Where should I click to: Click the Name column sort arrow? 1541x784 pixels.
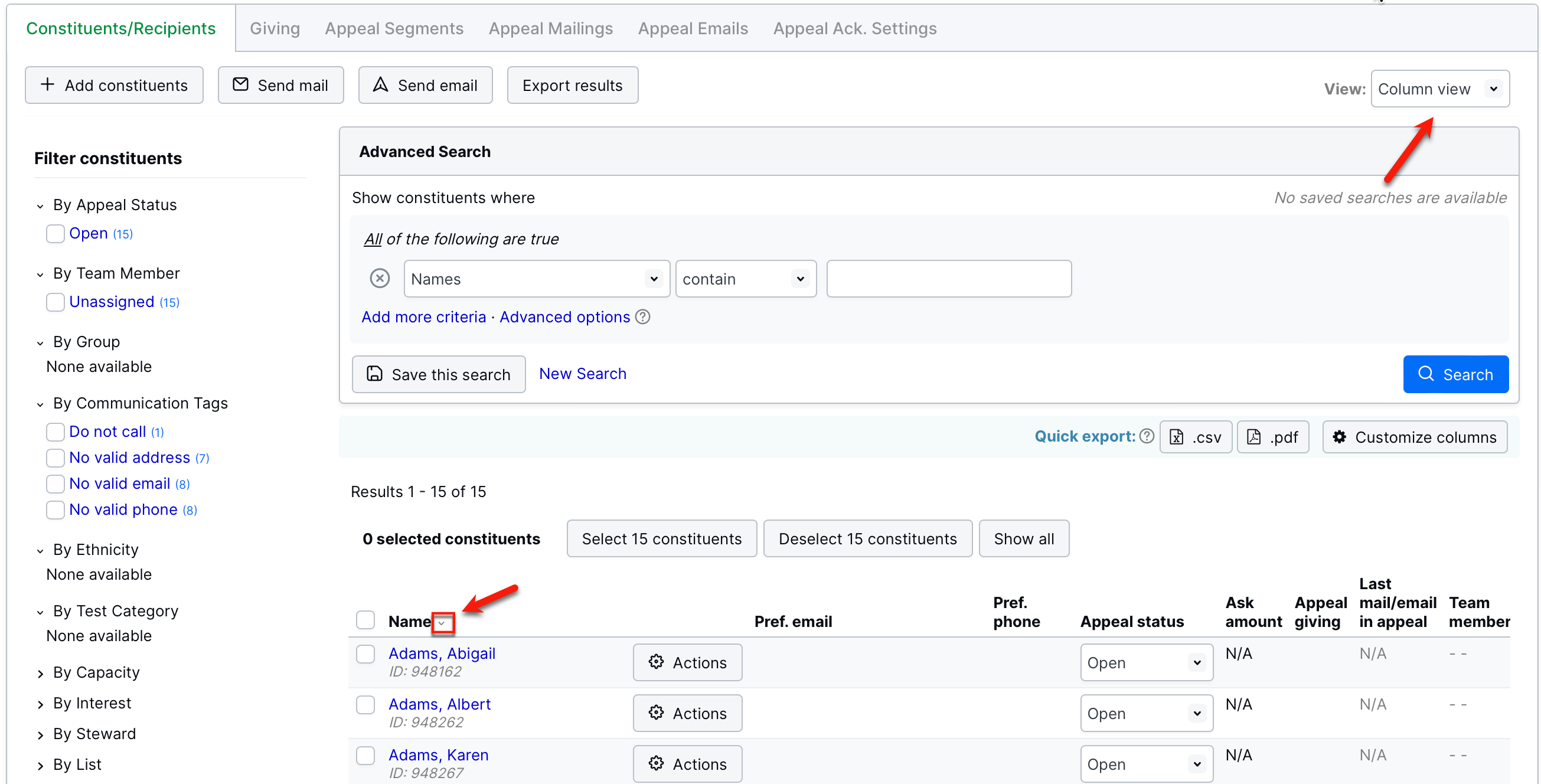click(442, 622)
